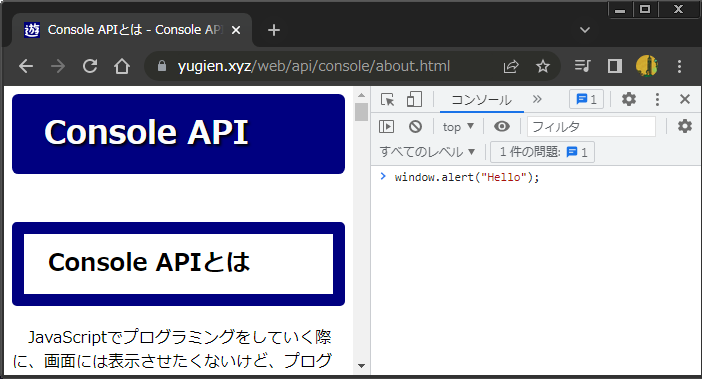The image size is (702, 379).
Task: Open DevTools customize three-dot menu
Action: pyautogui.click(x=657, y=99)
